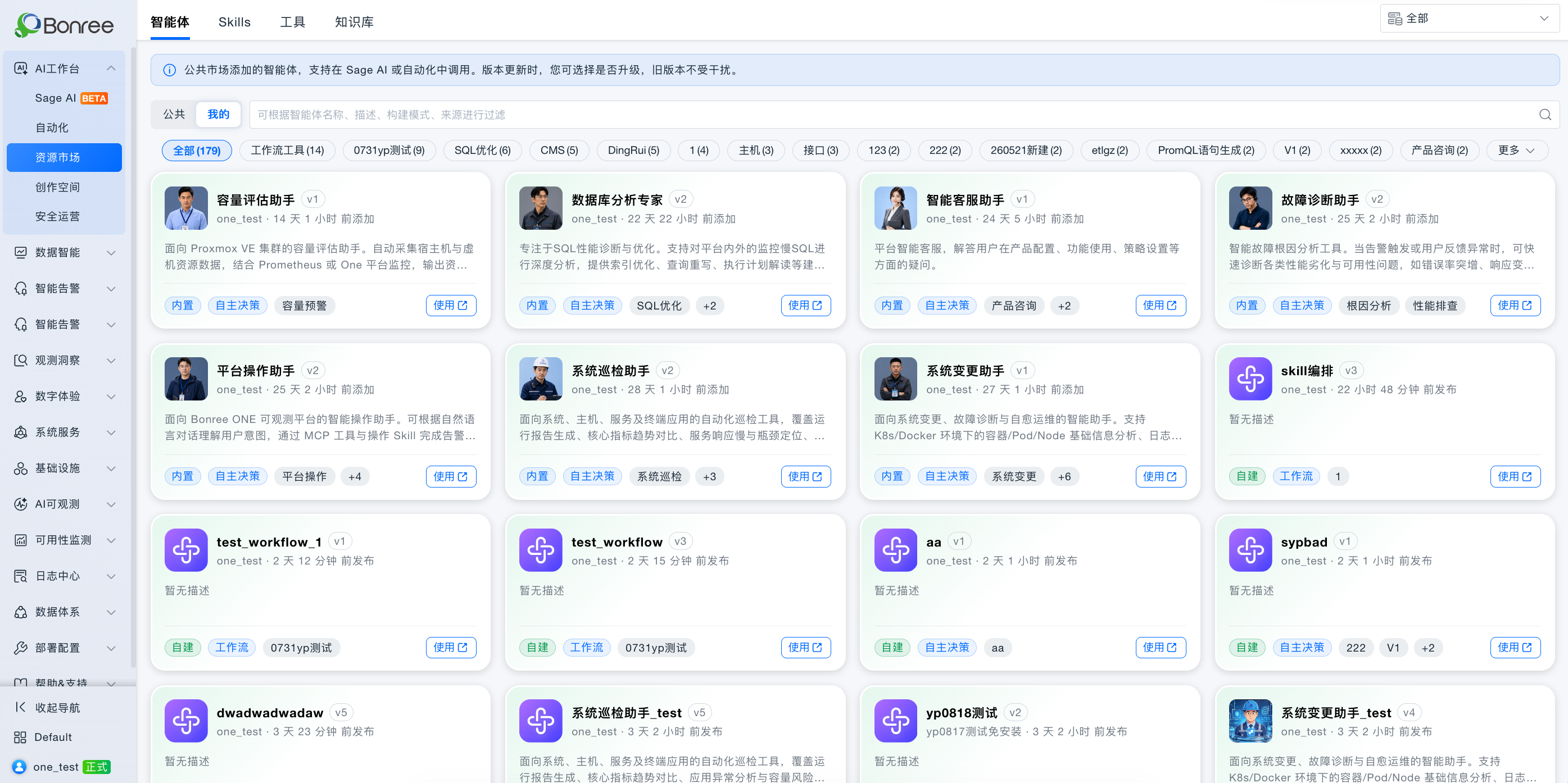Use the skill编排 agent
This screenshot has width=1568, height=783.
point(1515,476)
